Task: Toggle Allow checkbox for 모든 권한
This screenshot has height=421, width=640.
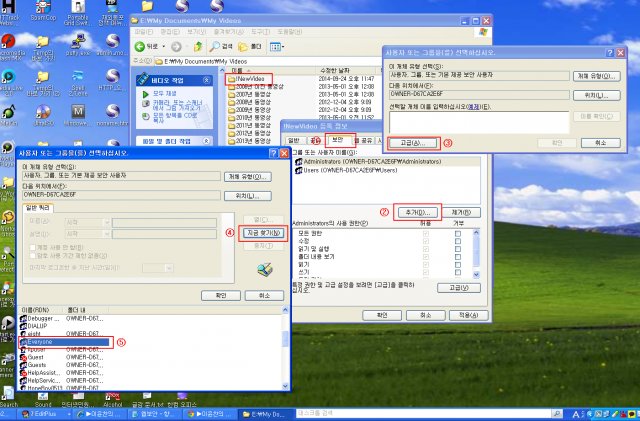Action: coord(426,234)
